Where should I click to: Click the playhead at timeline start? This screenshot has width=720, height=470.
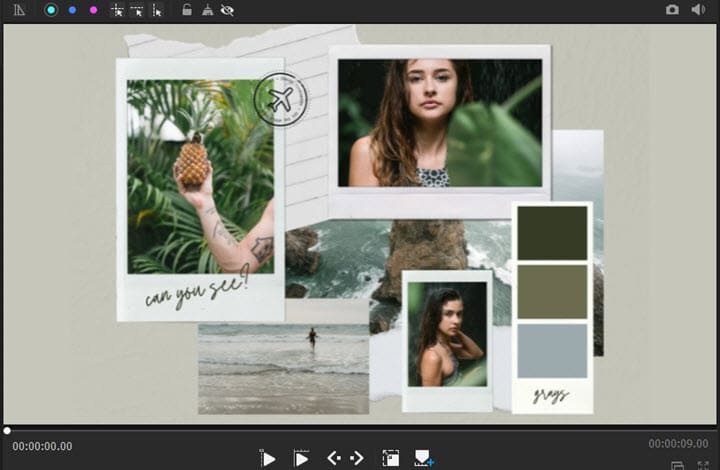pos(7,430)
